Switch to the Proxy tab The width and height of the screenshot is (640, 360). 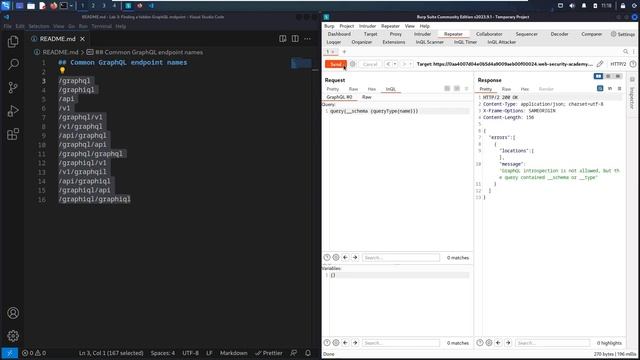click(396, 34)
